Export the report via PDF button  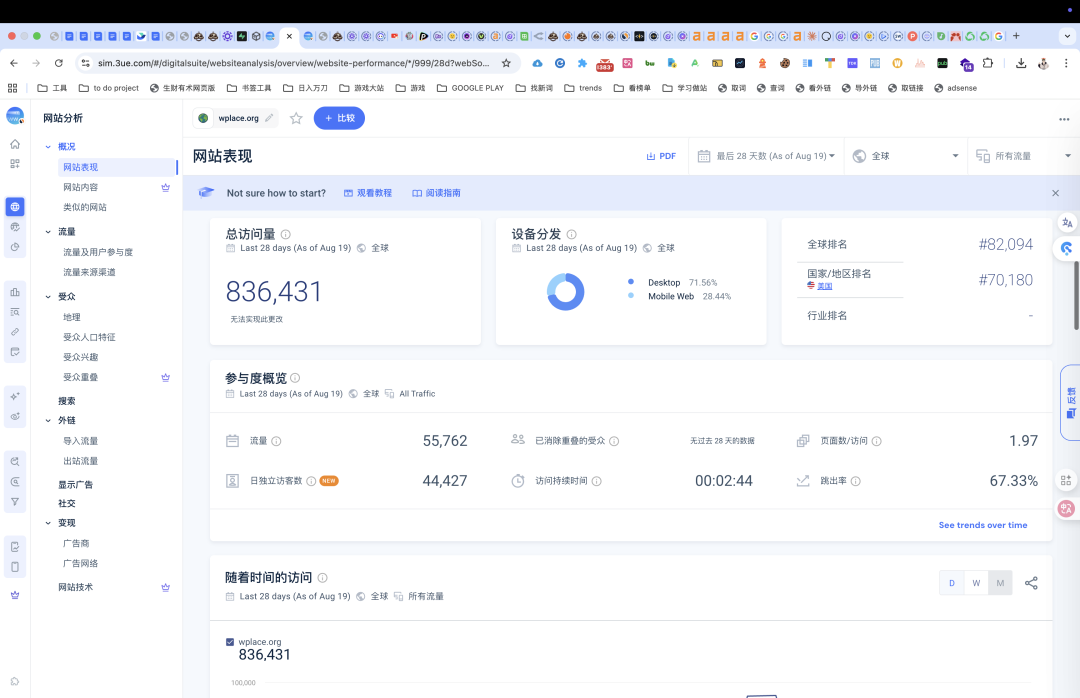(x=661, y=156)
